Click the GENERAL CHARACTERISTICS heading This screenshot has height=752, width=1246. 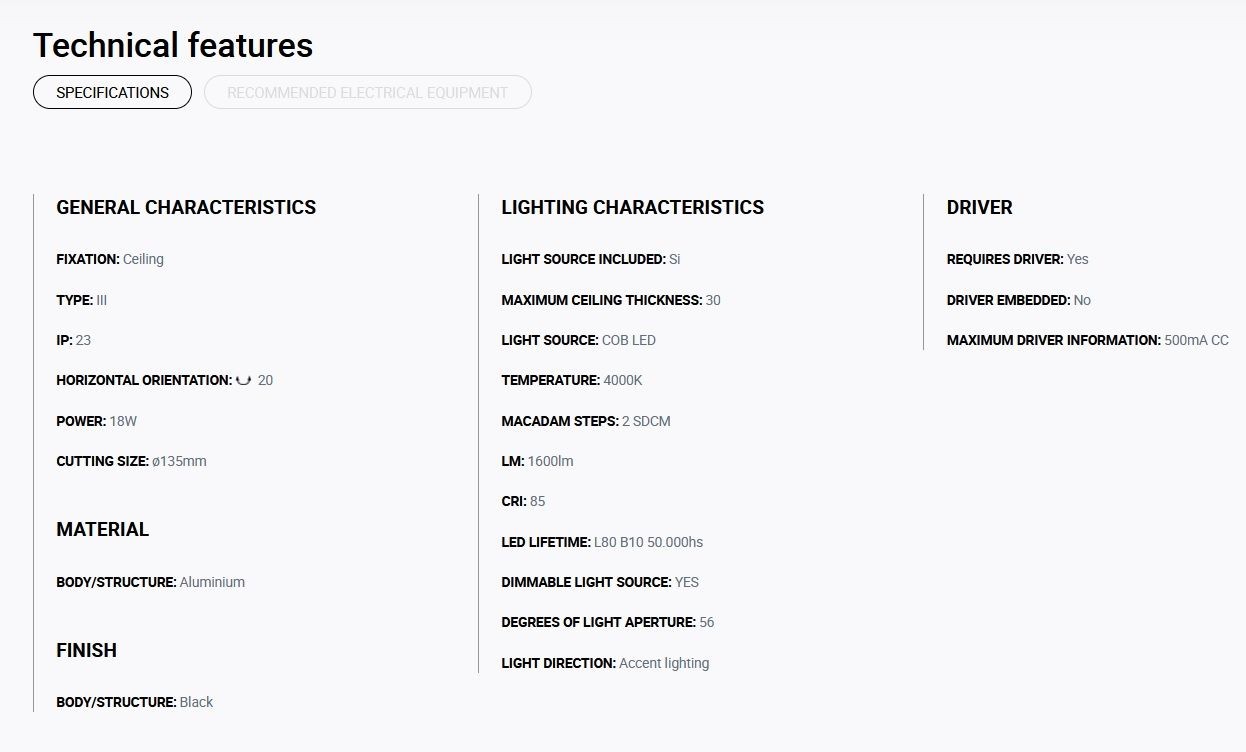[x=186, y=207]
